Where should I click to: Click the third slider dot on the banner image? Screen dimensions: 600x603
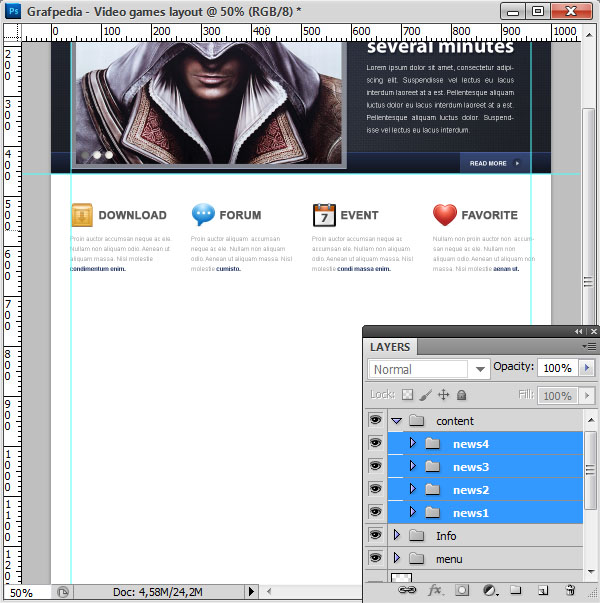[109, 155]
